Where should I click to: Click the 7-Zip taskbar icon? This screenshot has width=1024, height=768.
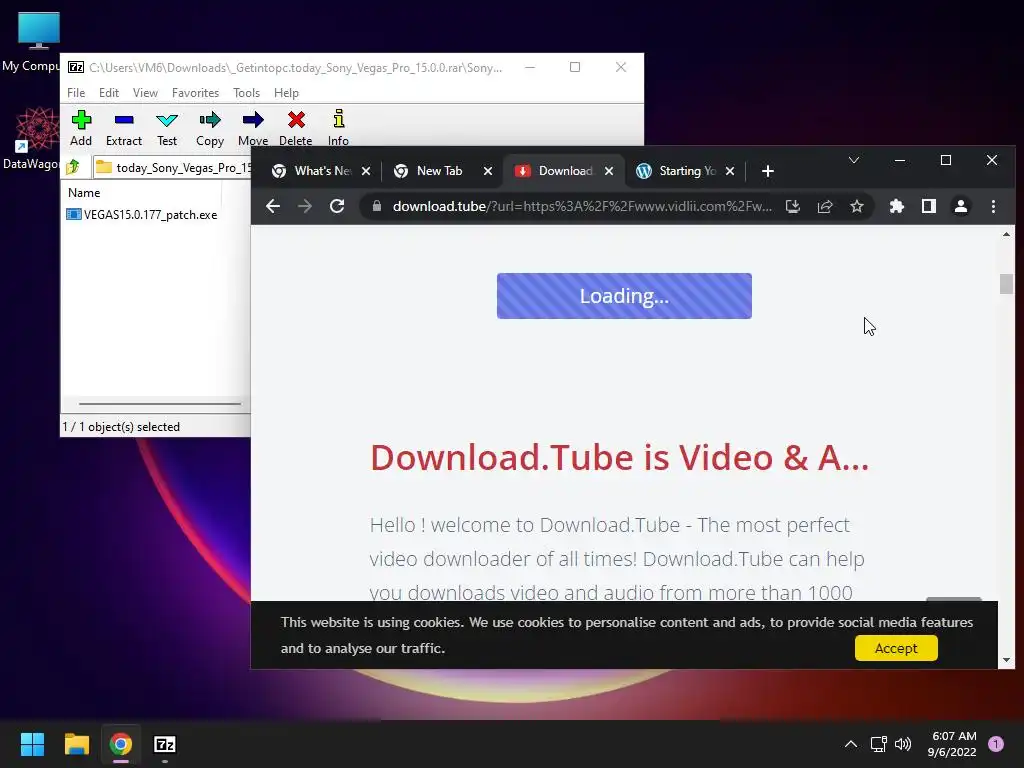[x=165, y=744]
